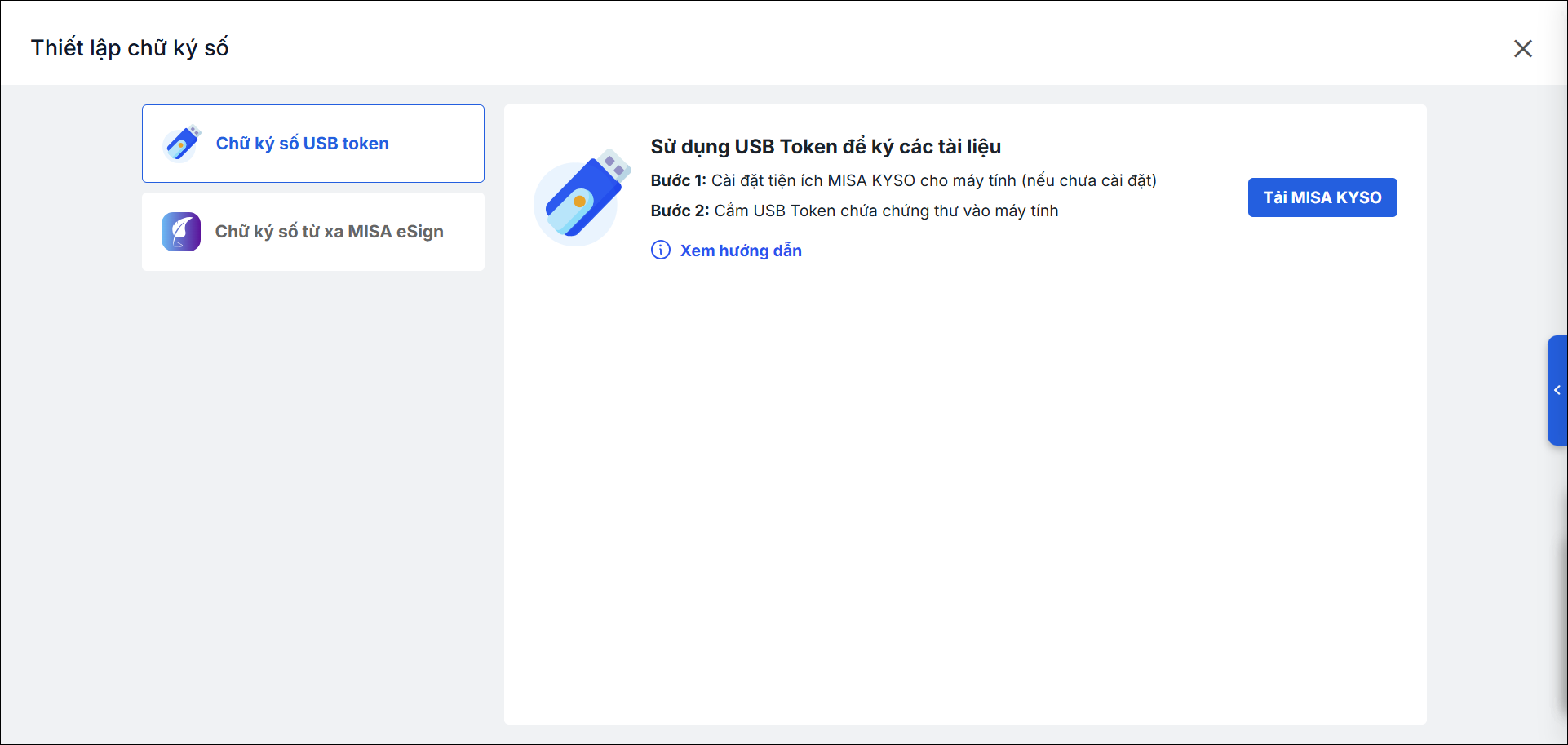Click the MISA eSign feather icon
The image size is (1568, 745).
181,232
